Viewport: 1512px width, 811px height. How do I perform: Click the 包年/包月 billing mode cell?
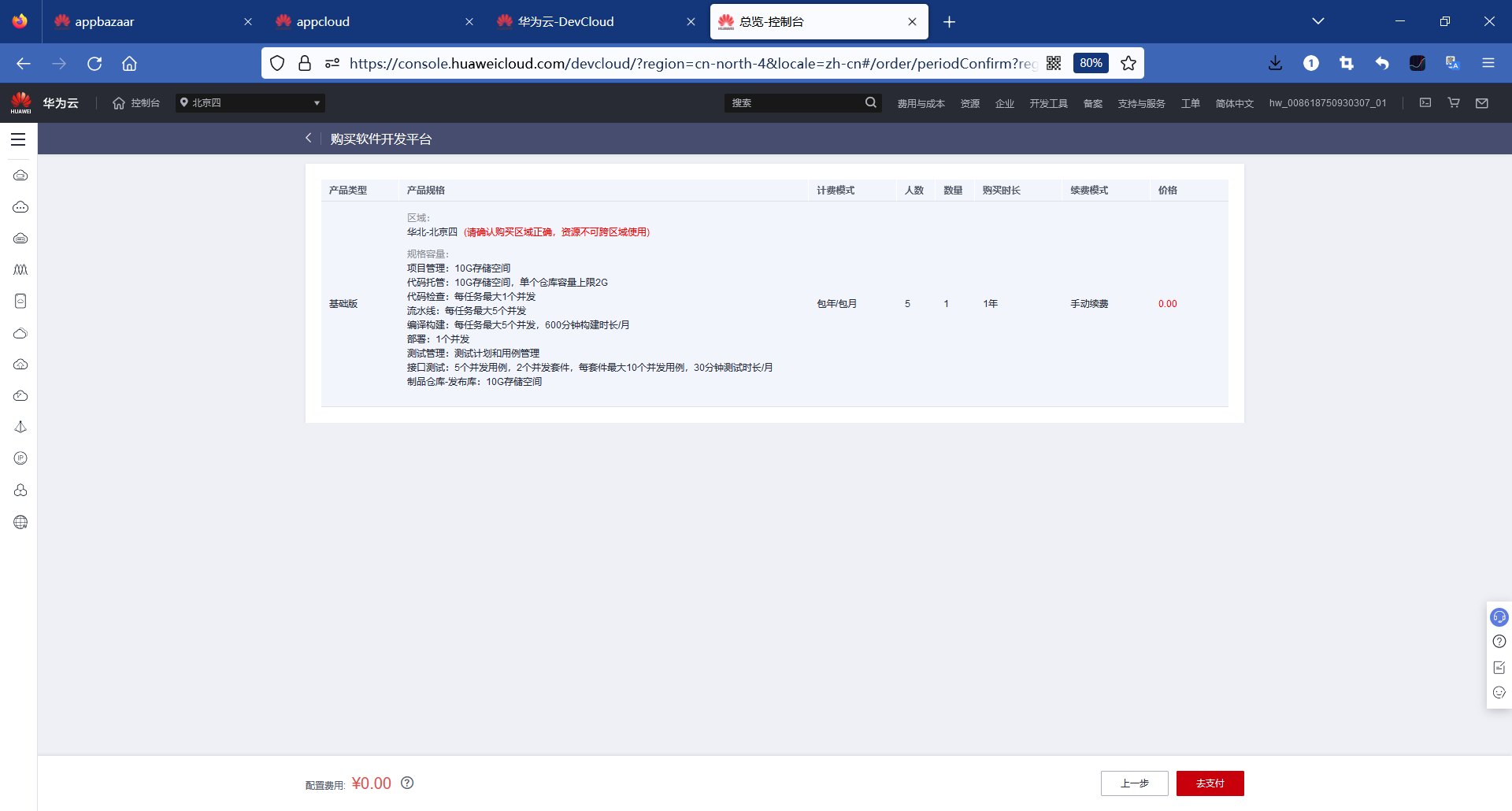[836, 304]
